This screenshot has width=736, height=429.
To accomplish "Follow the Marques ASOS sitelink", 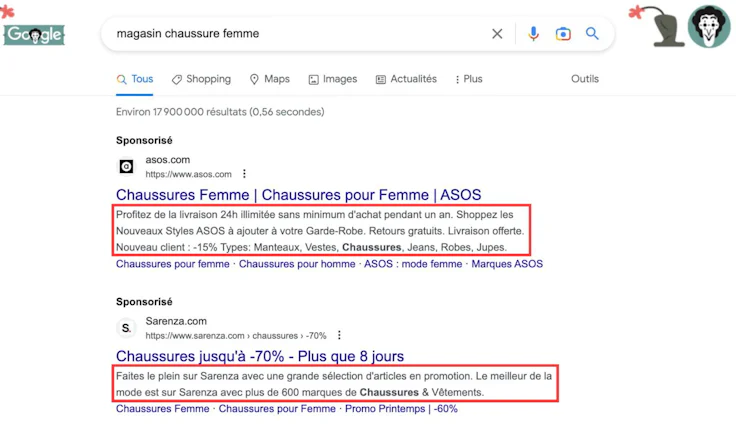I will [507, 264].
